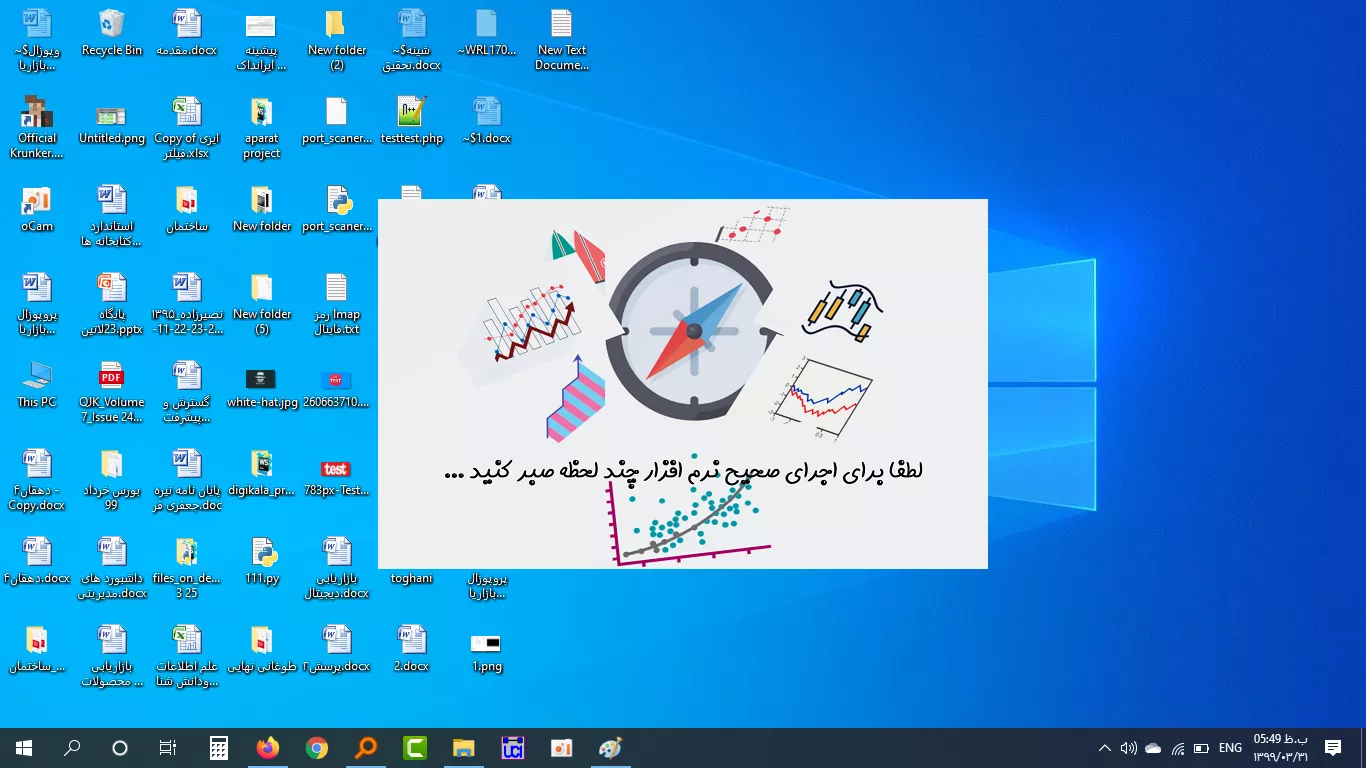Viewport: 1366px width, 768px height.
Task: Open File Explorer from the taskbar
Action: pos(463,748)
